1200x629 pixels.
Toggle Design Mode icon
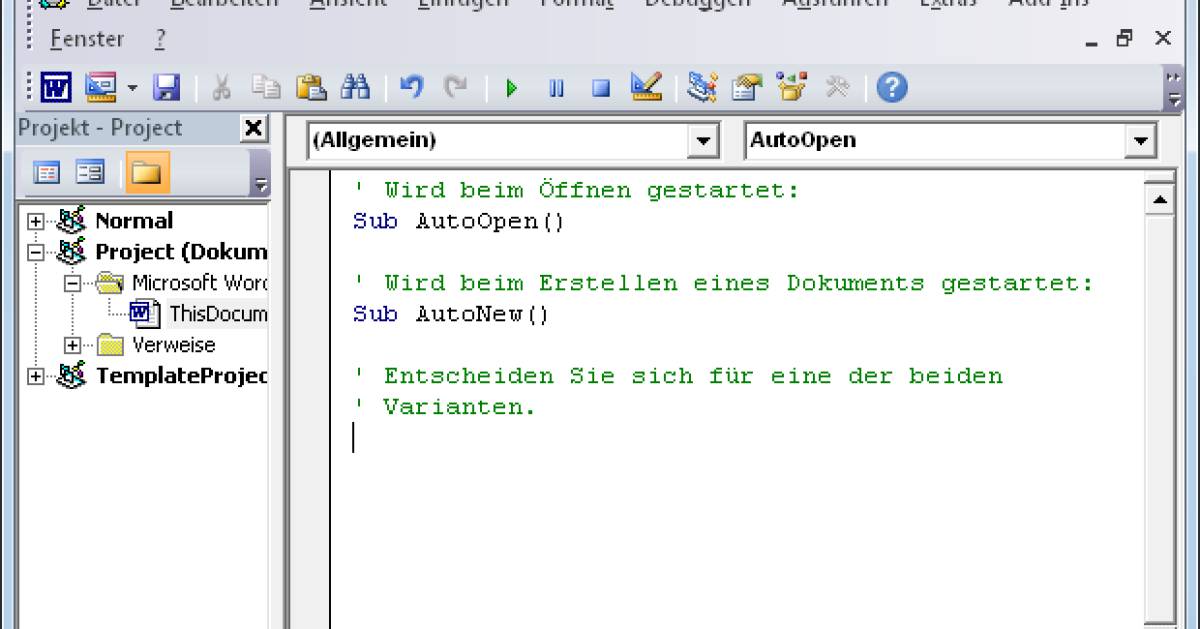point(646,89)
